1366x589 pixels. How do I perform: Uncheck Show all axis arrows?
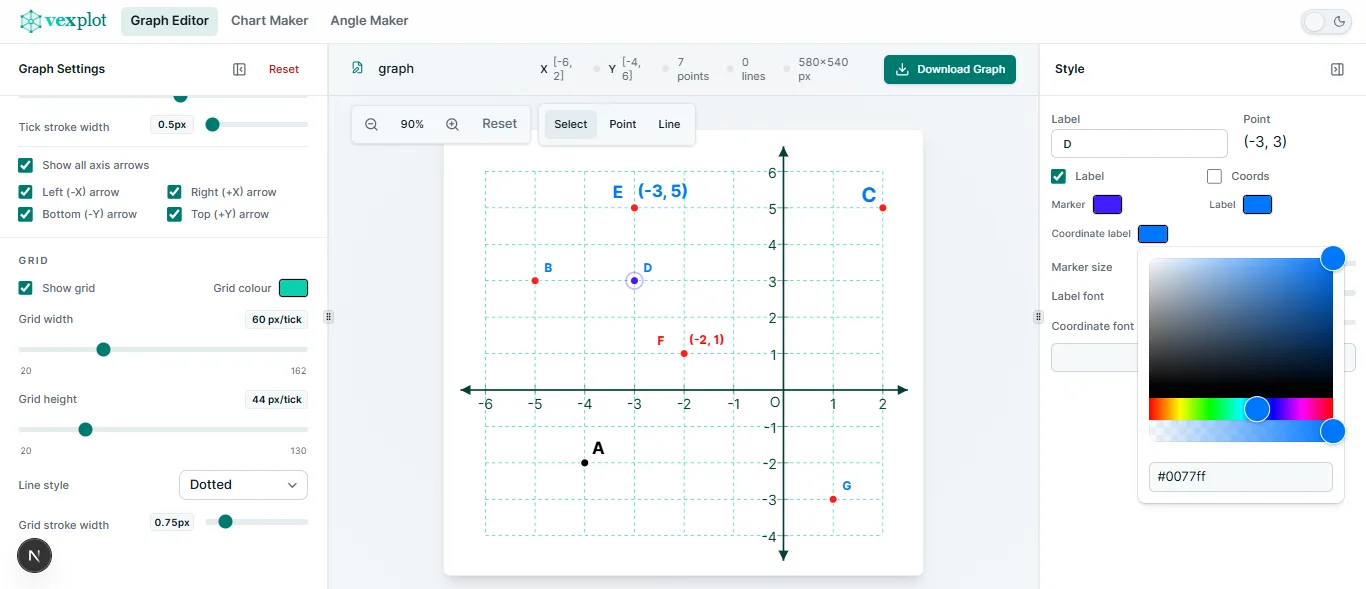pyautogui.click(x=26, y=165)
